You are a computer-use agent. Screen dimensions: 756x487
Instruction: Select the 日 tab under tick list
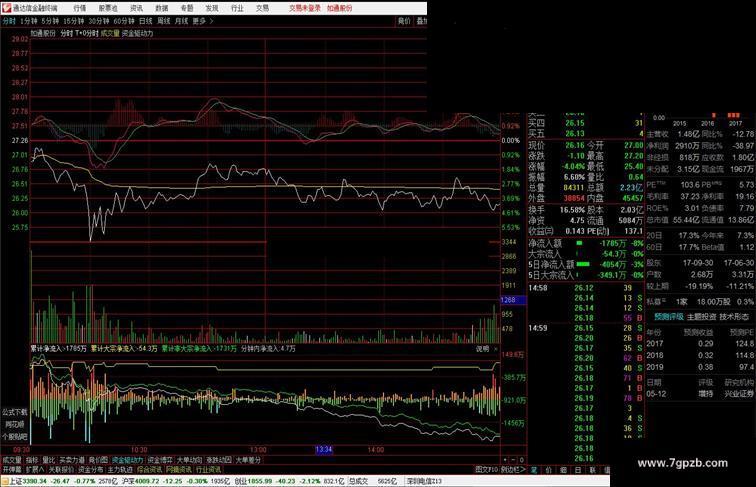coord(578,470)
